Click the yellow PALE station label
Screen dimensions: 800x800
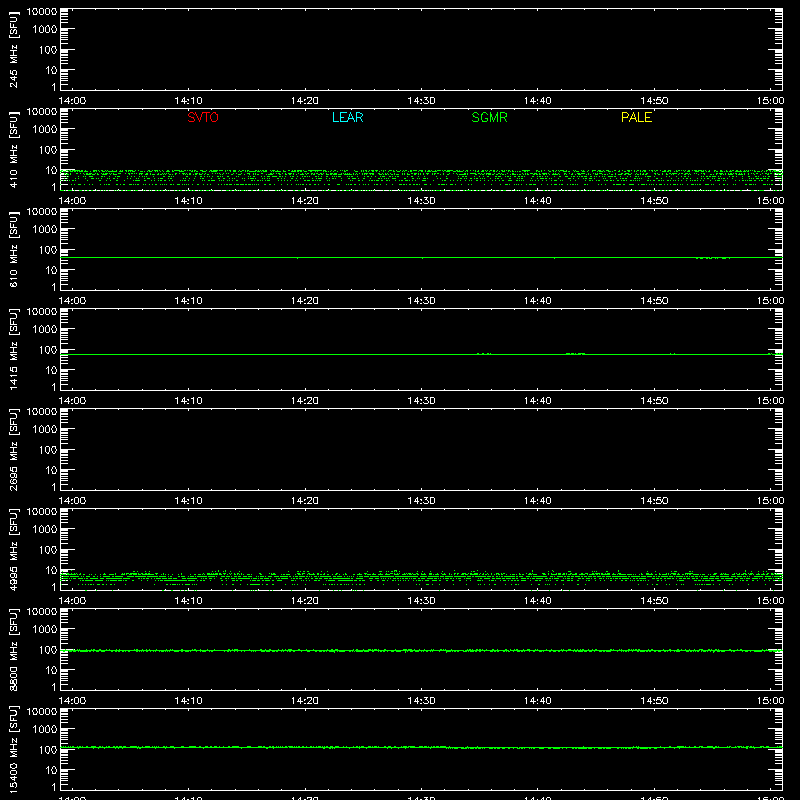(636, 117)
